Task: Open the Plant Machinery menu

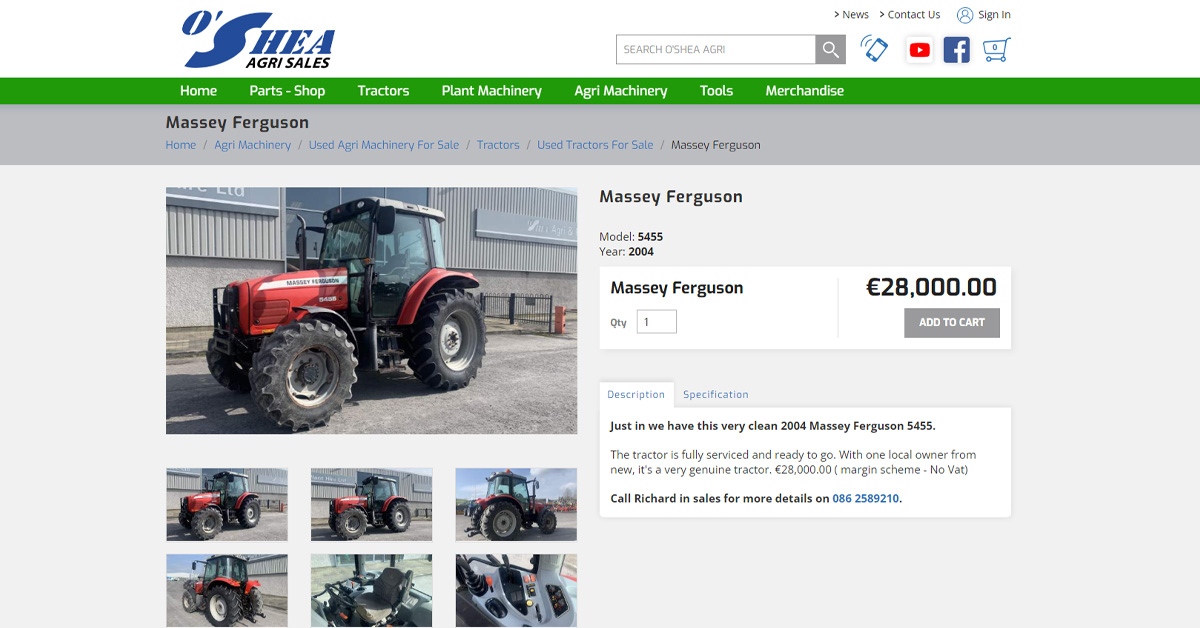Action: click(x=492, y=91)
